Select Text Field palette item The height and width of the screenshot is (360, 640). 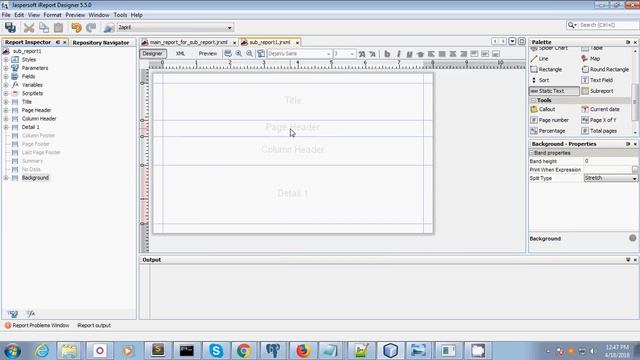(x=601, y=80)
